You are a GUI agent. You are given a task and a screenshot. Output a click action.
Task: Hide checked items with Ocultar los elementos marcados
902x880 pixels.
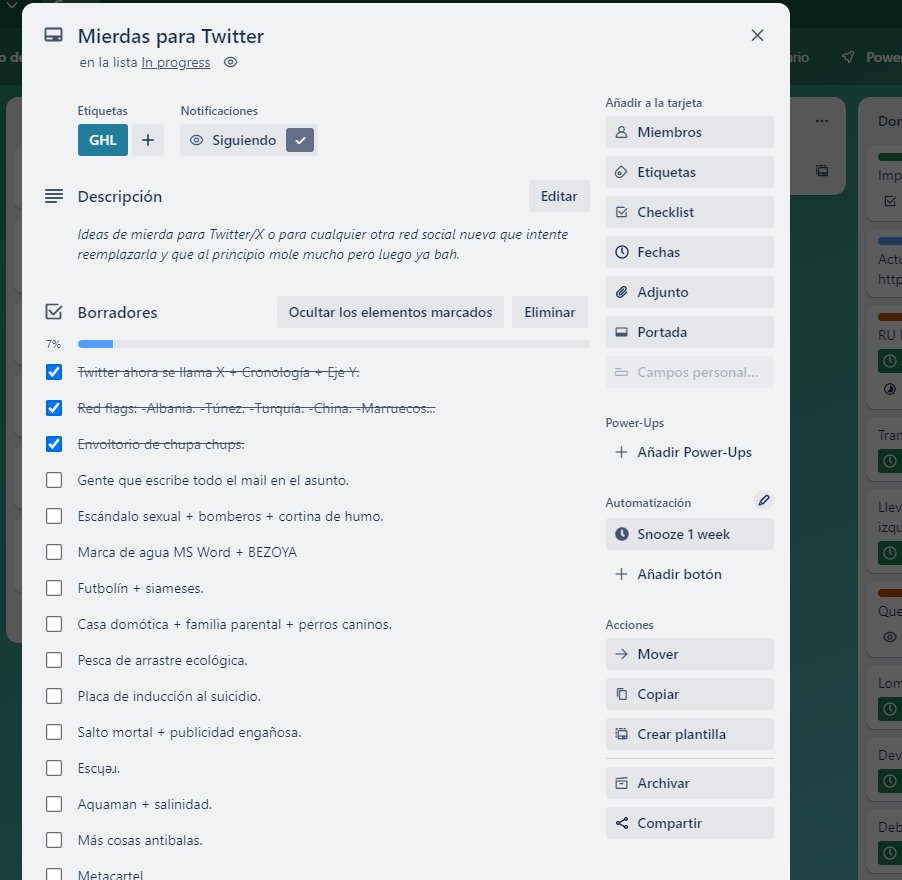coord(390,312)
